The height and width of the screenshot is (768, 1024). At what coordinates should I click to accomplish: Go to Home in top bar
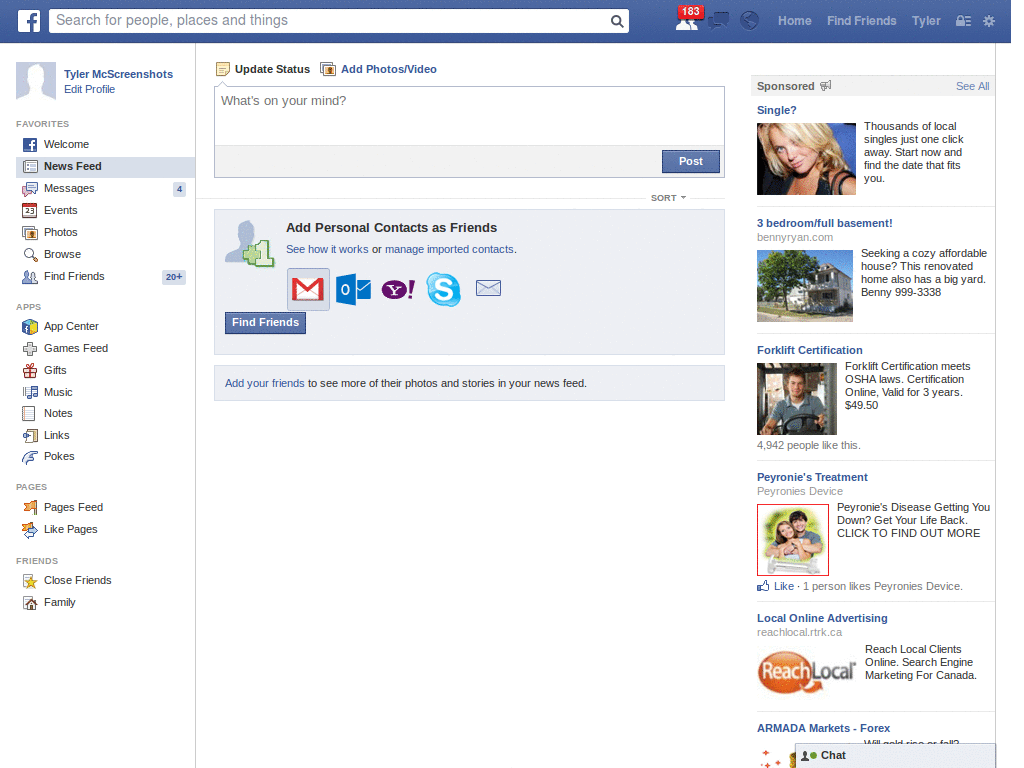794,21
